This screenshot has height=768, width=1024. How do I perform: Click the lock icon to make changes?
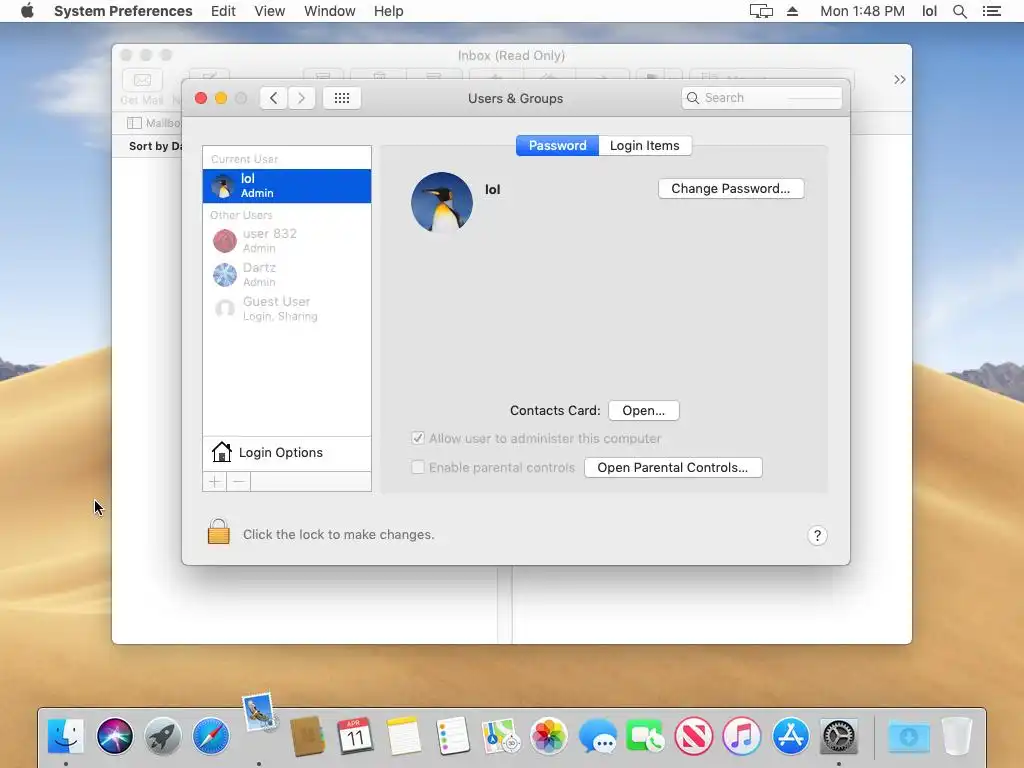point(219,532)
